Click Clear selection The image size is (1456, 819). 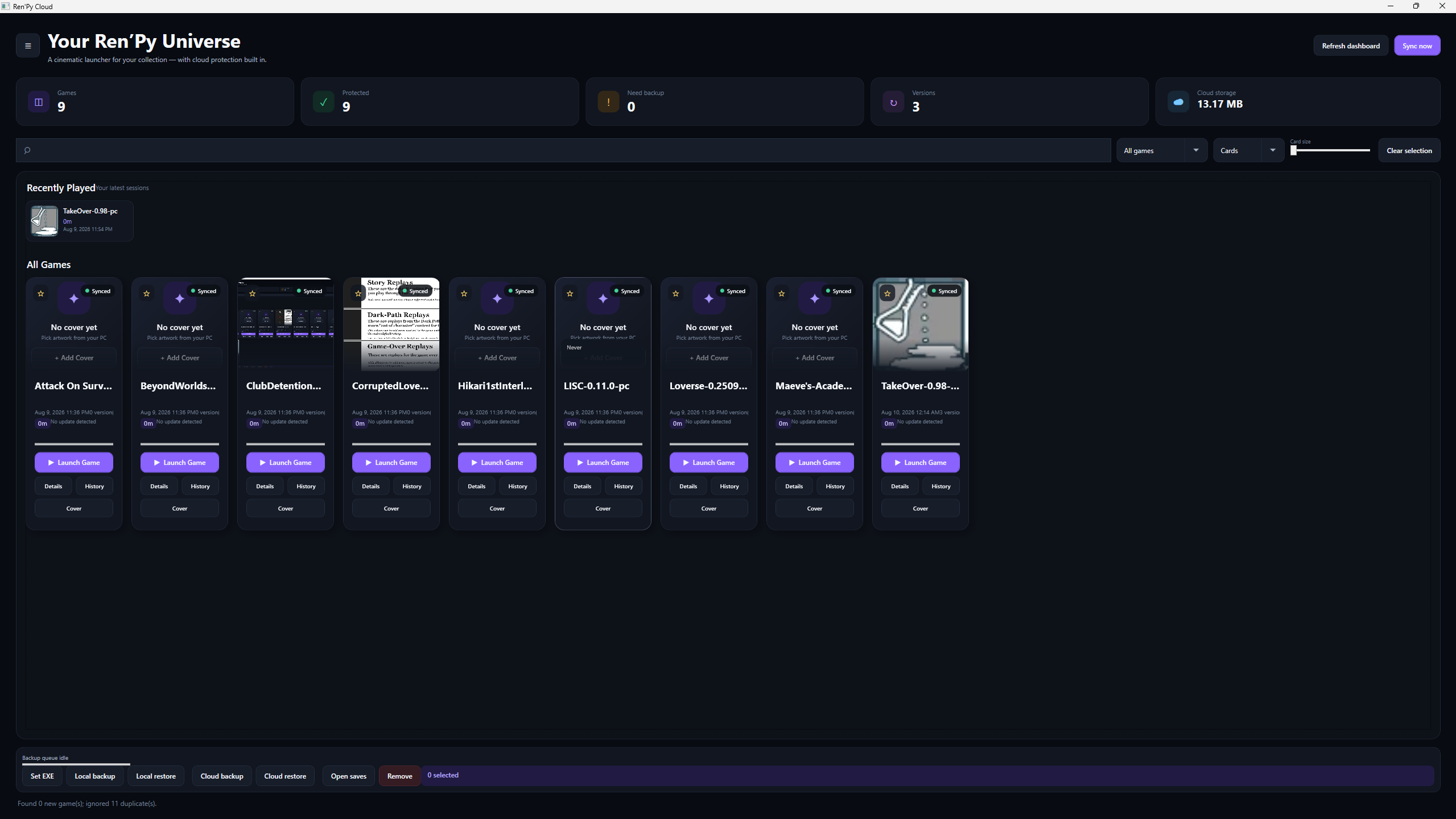coord(1409,151)
